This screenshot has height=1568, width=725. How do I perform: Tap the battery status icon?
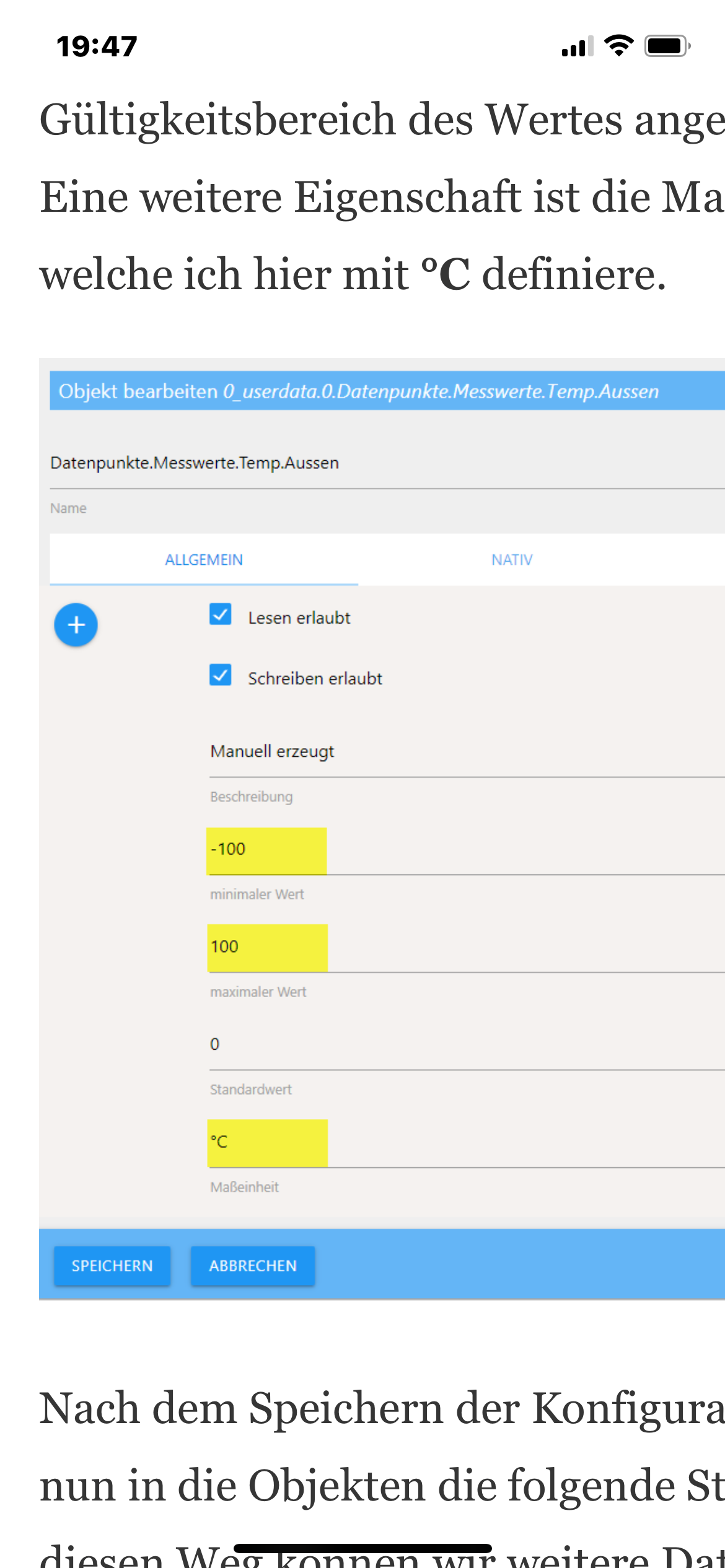coord(667,46)
